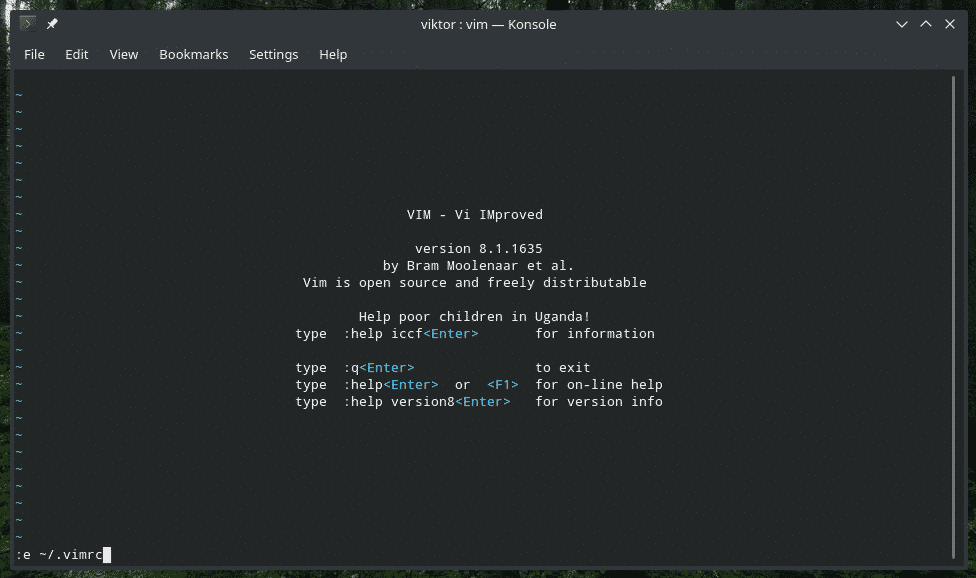Click the terminal's vertical scrollbar
976x578 pixels.
(954, 300)
